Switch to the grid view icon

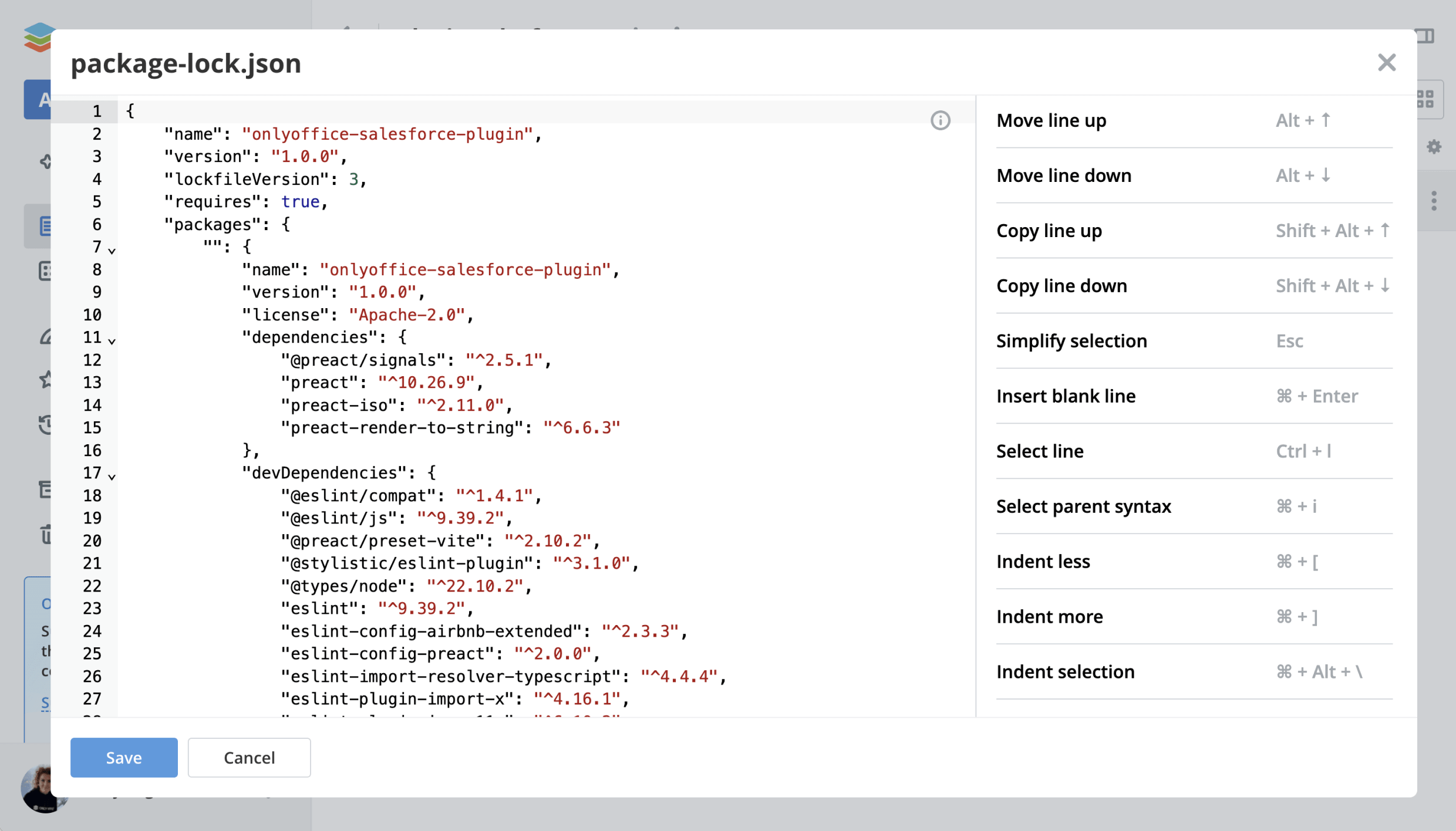tap(1426, 99)
